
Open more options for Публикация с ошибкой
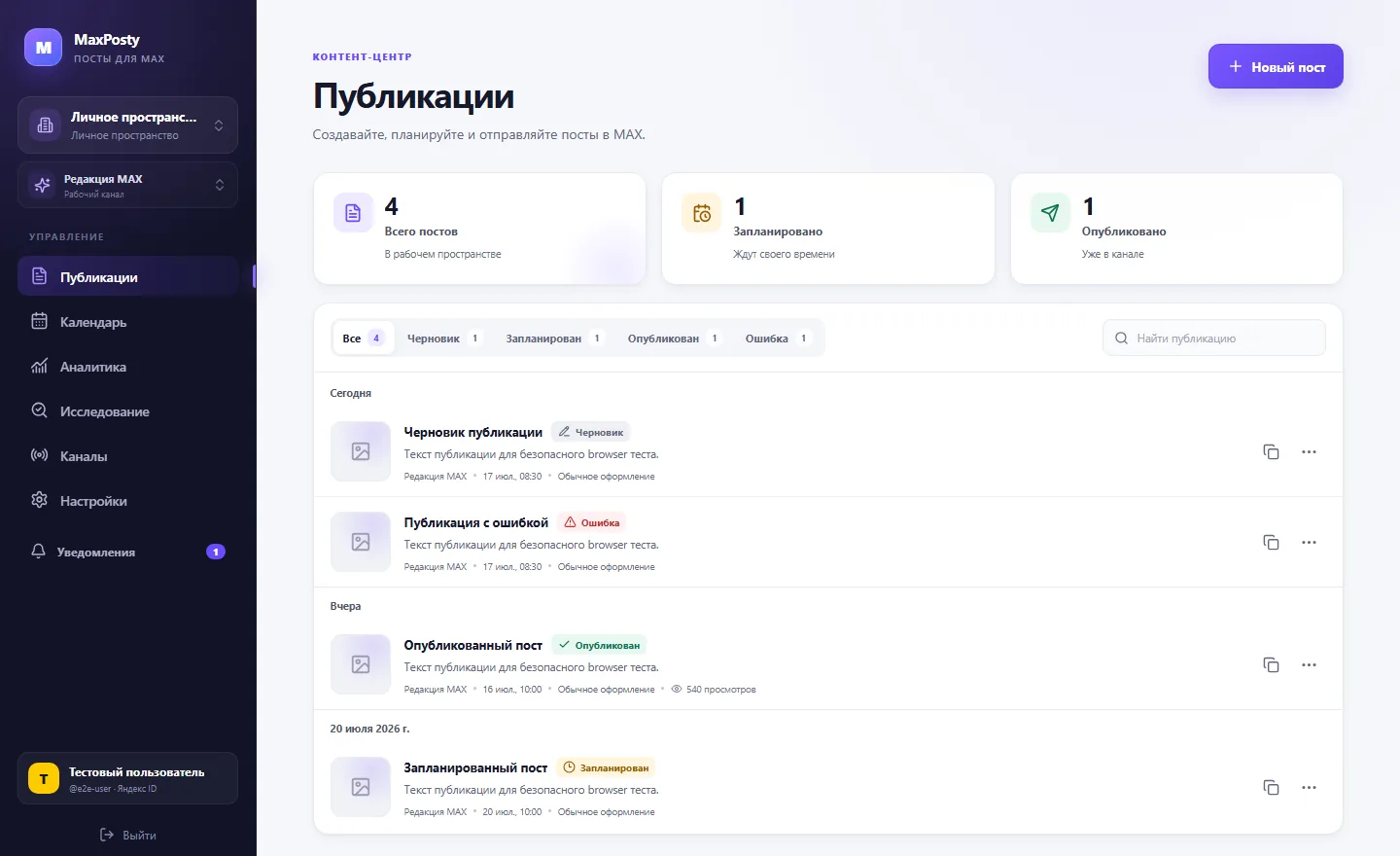1309,542
